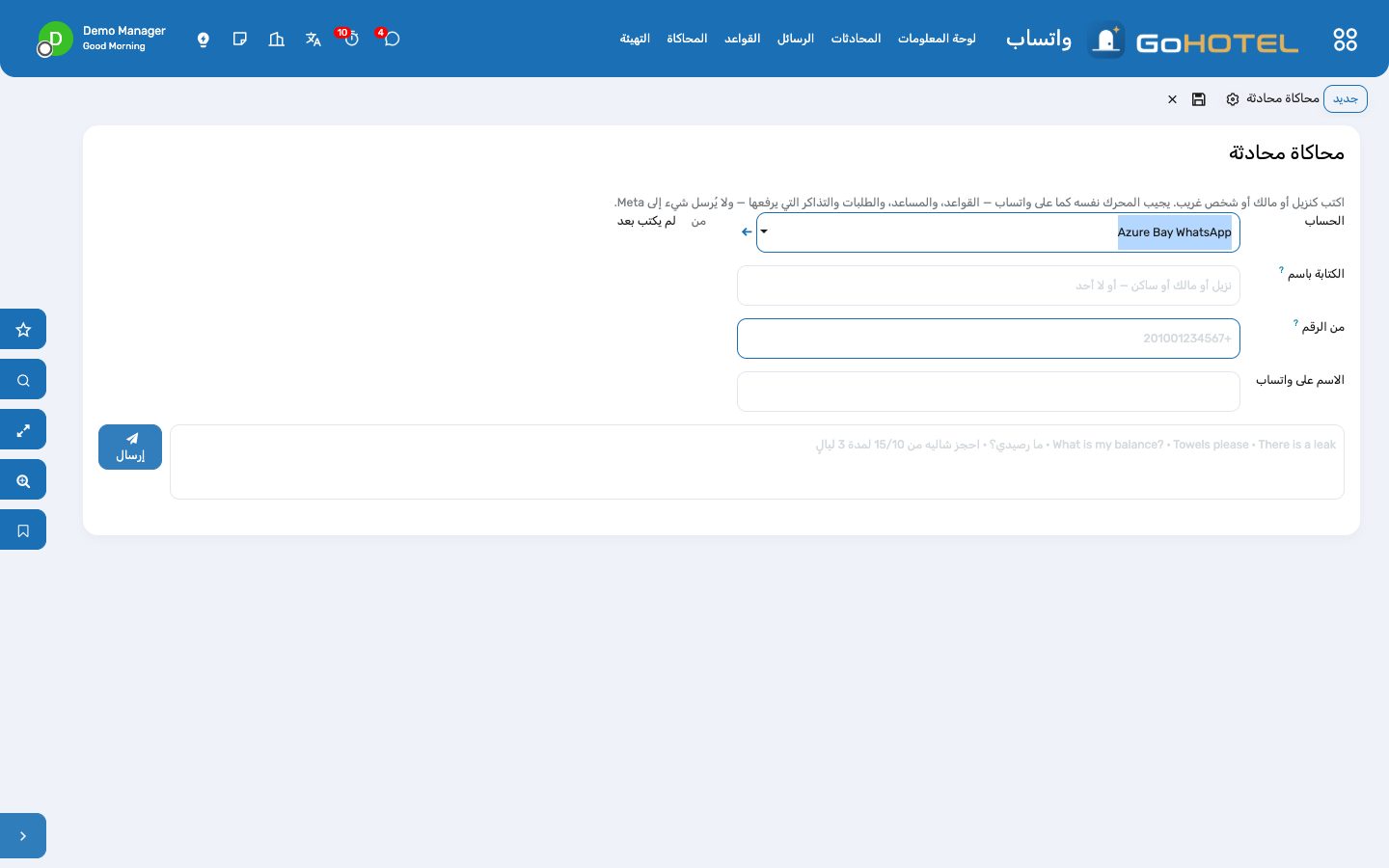Click the الكتابة باسم input field
Image resolution: width=1389 pixels, height=868 pixels.
point(989,285)
